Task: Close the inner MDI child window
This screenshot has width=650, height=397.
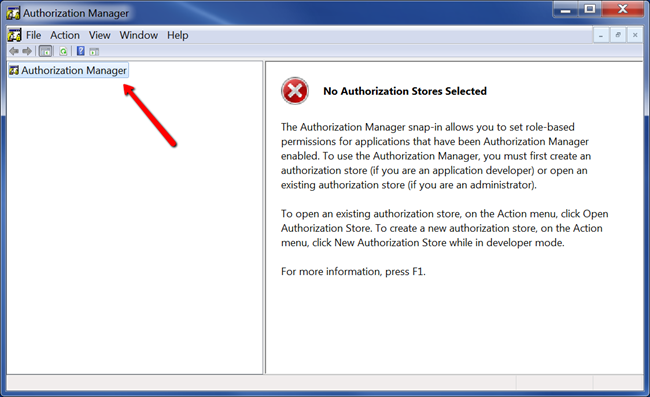Action: tap(635, 36)
